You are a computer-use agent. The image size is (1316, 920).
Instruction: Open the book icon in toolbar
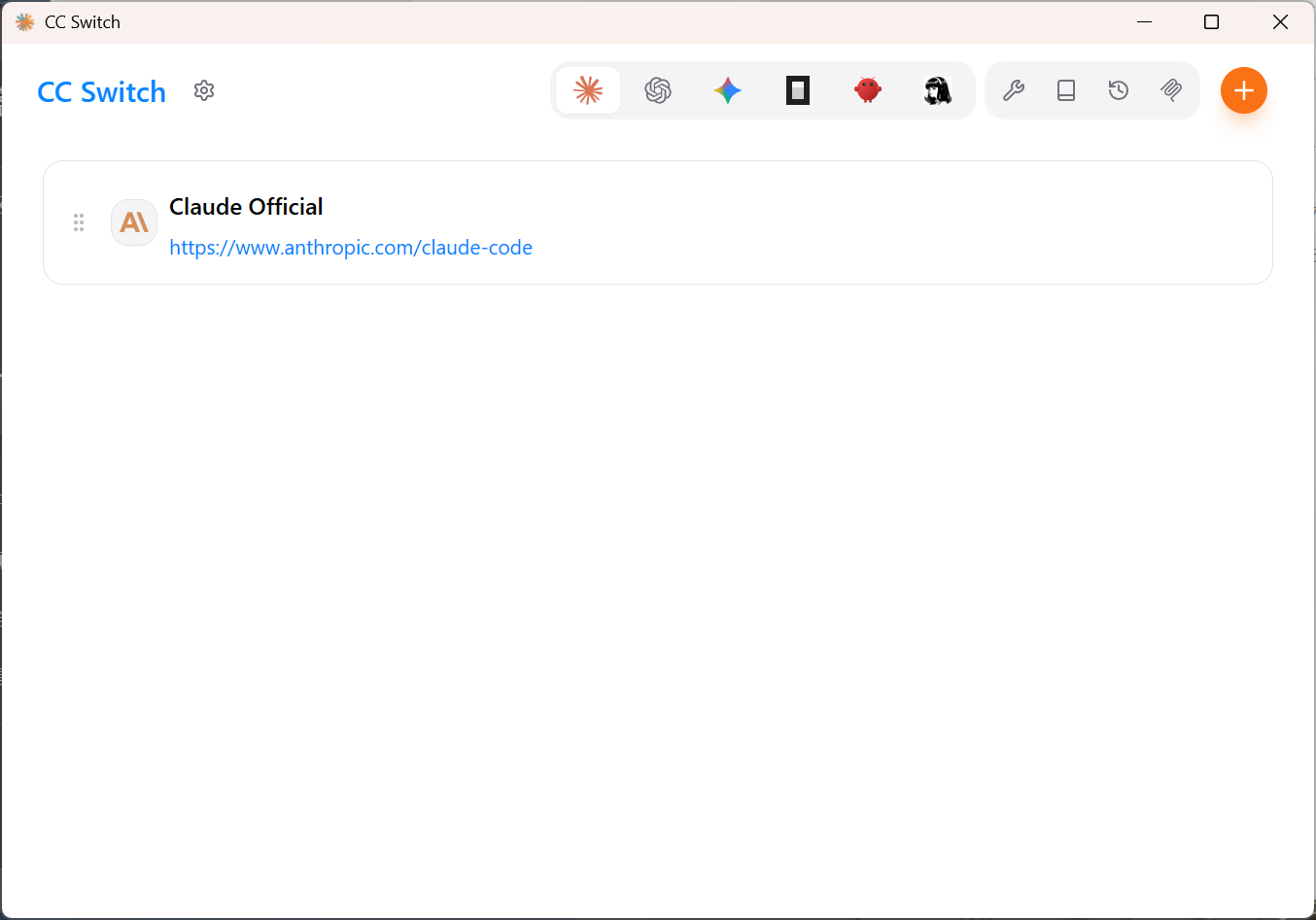(1066, 90)
